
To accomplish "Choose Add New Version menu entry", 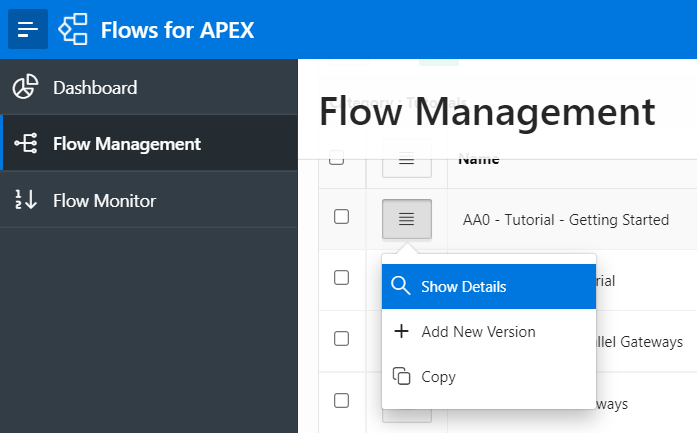I will [x=478, y=332].
